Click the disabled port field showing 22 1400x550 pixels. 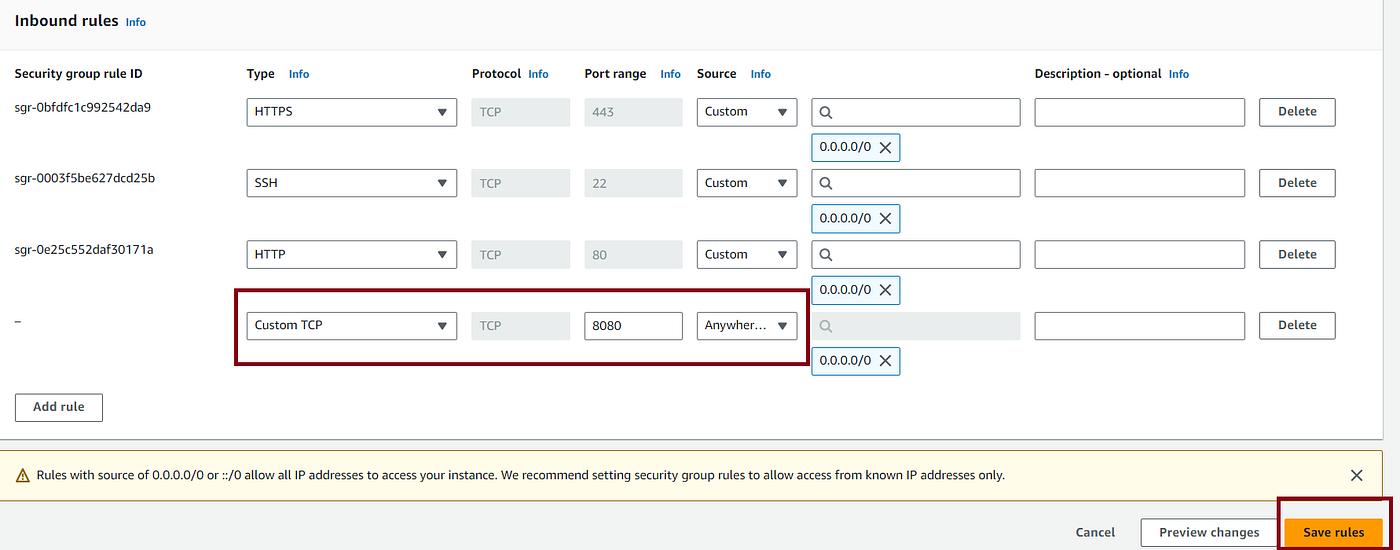point(634,183)
